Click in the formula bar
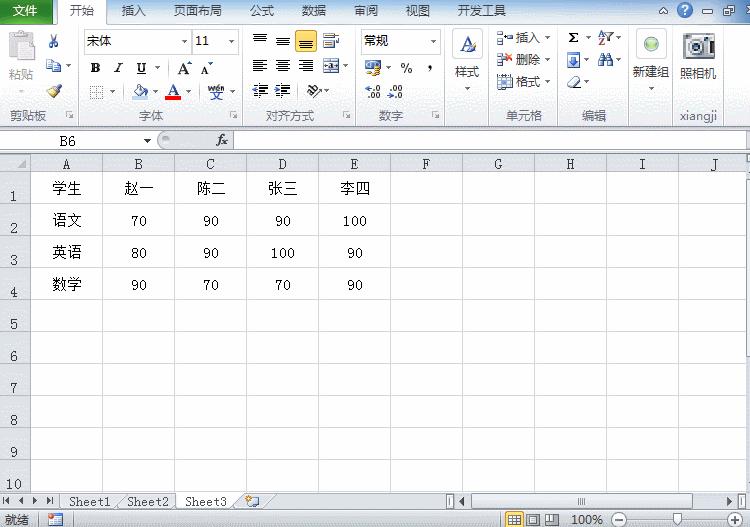 [490, 141]
